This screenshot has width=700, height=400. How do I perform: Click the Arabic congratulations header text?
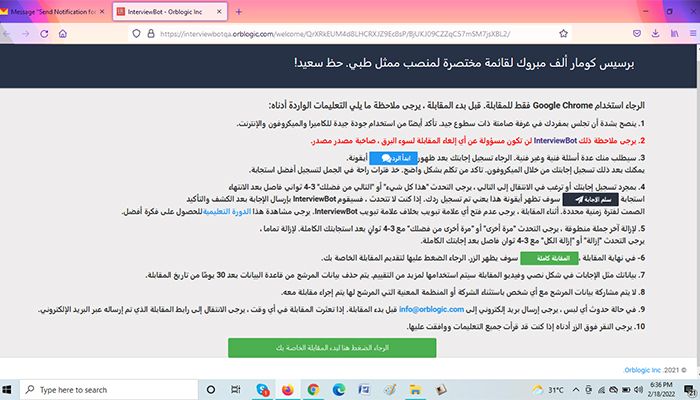tap(464, 63)
